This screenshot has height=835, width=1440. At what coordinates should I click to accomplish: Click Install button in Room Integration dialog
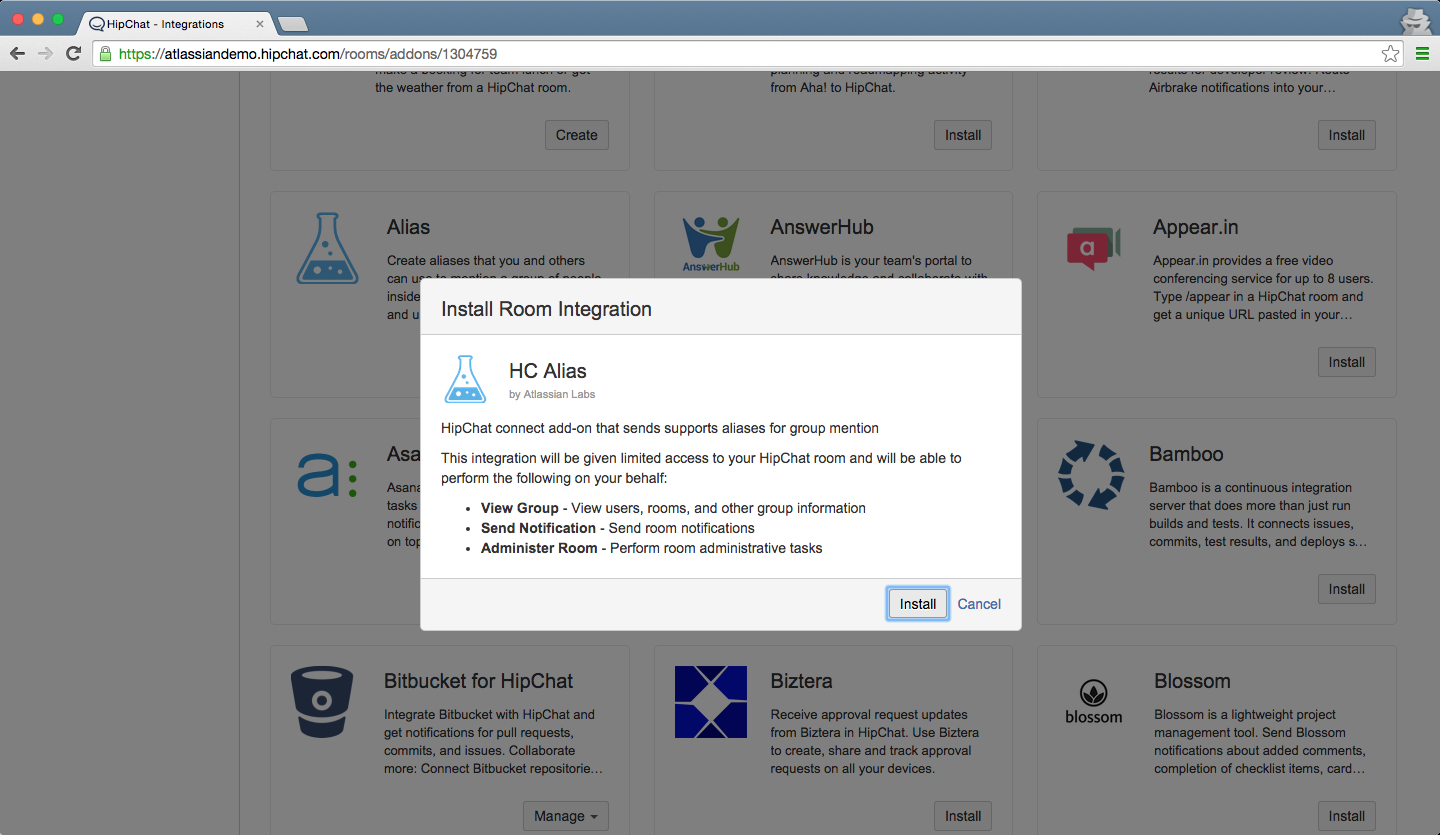(x=918, y=604)
